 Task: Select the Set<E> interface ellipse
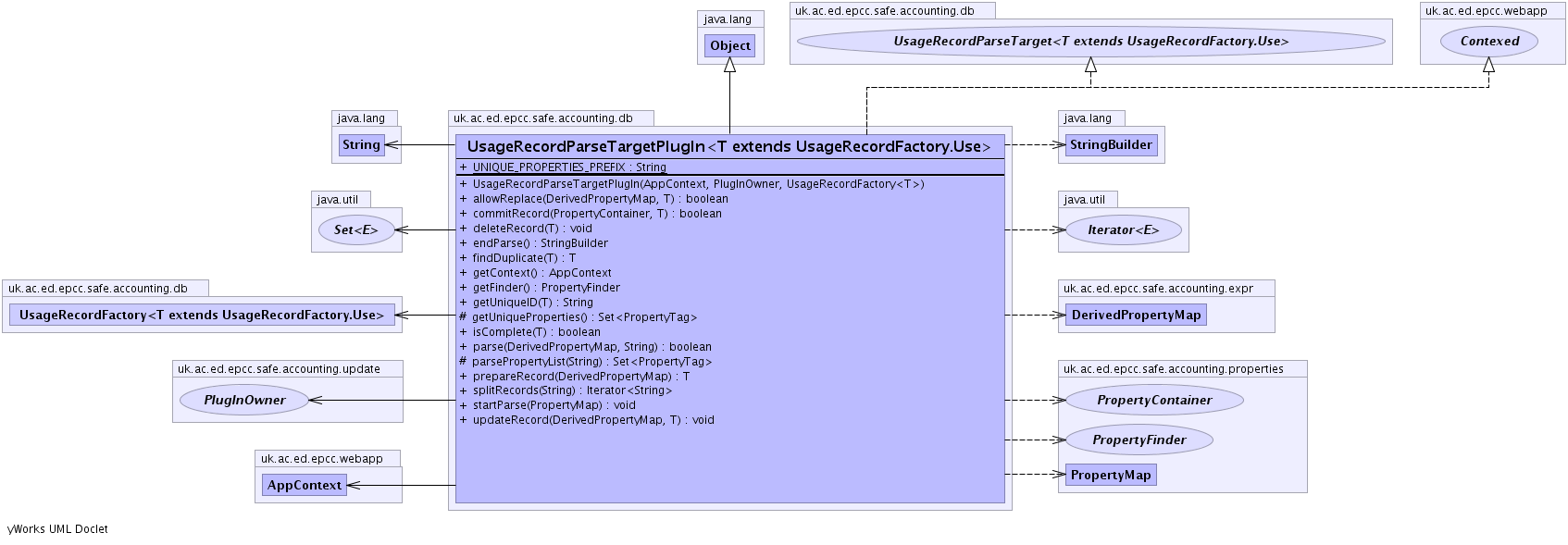tap(356, 230)
